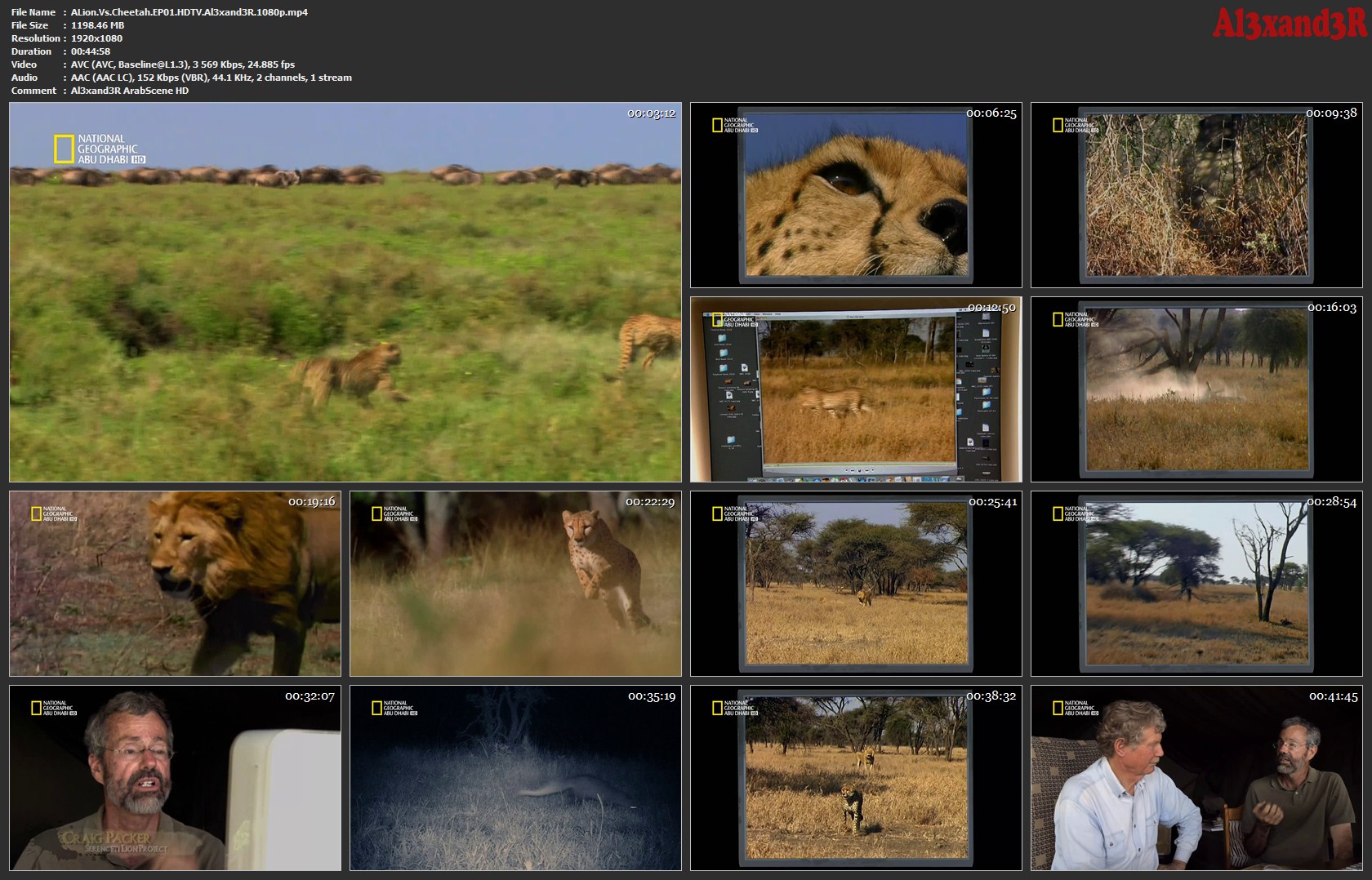Screen dimensions: 1372x880
Task: Select the Craig Packer interview thumbnail at 00:32:07
Action: 175,777
